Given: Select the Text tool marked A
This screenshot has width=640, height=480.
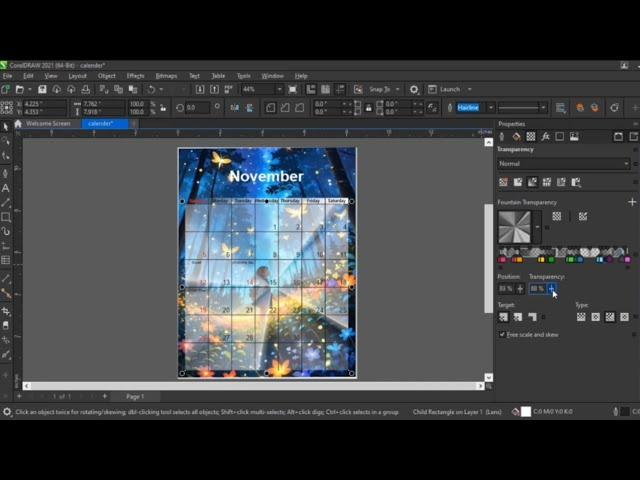Looking at the screenshot, I should pos(6,188).
